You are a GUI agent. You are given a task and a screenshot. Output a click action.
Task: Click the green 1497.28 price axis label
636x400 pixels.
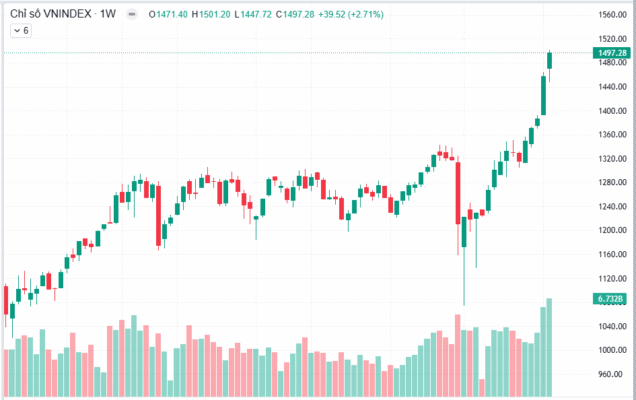[x=608, y=52]
